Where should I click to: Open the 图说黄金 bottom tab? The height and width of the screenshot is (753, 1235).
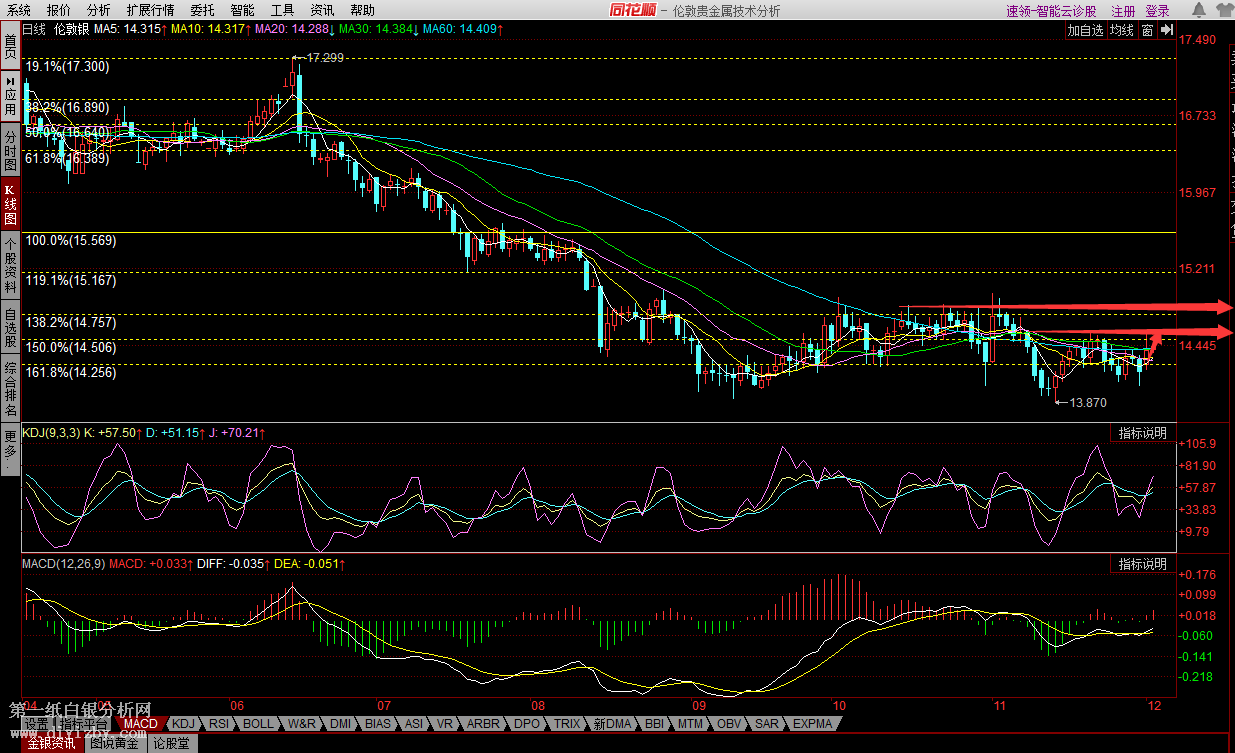tap(115, 743)
